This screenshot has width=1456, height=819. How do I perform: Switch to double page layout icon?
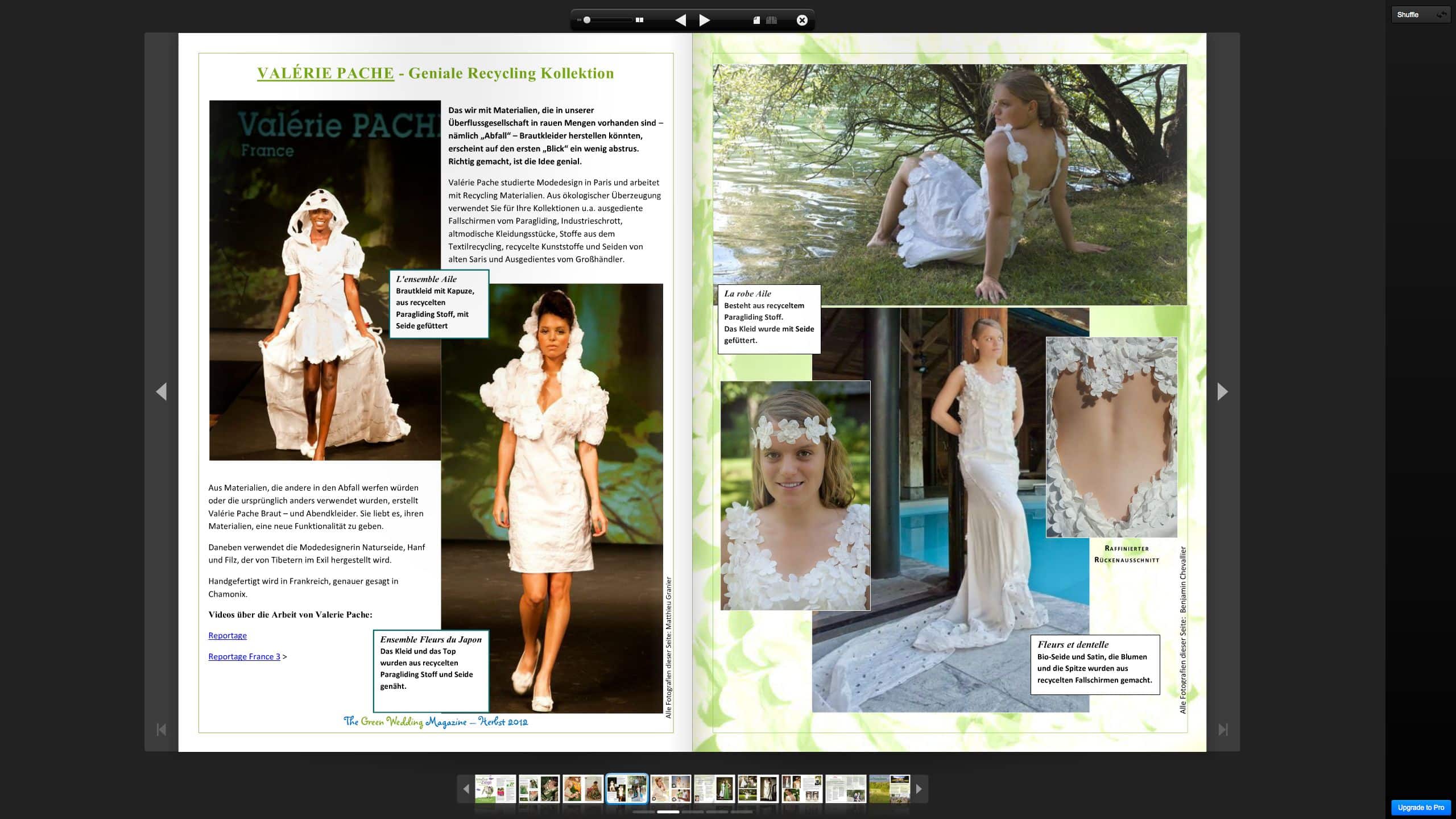772,20
